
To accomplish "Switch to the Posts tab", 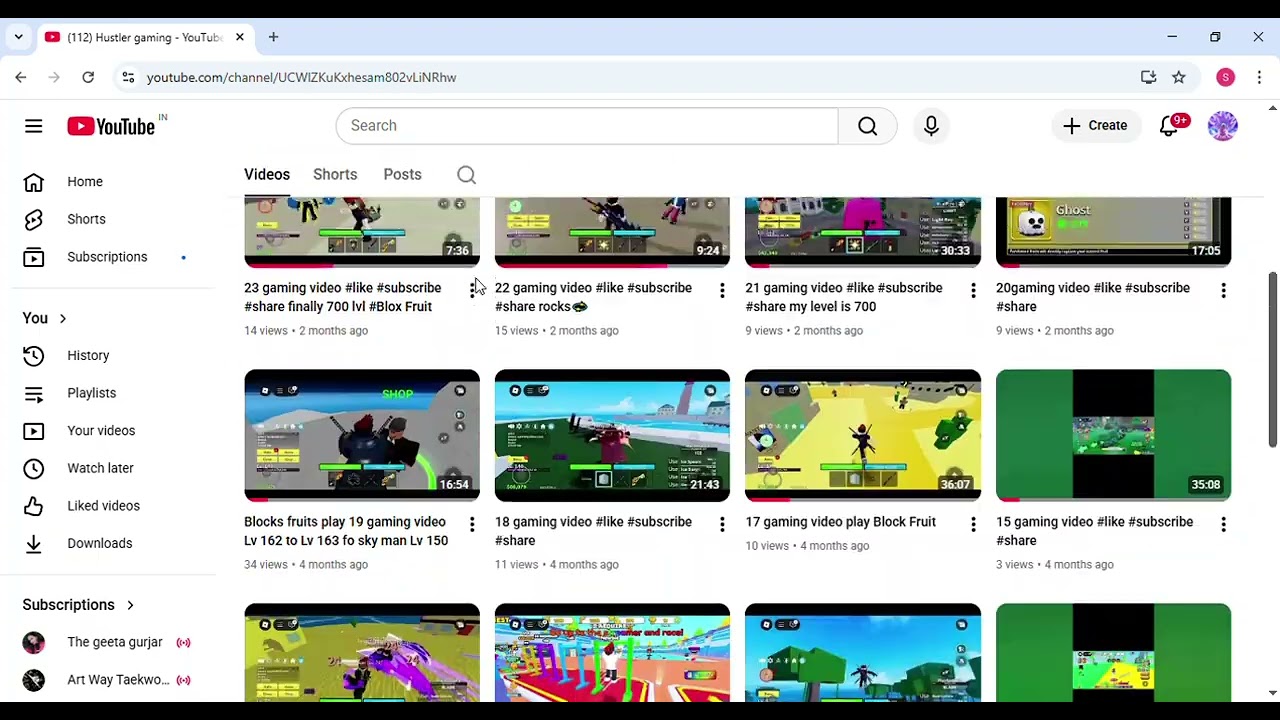I will click(402, 175).
